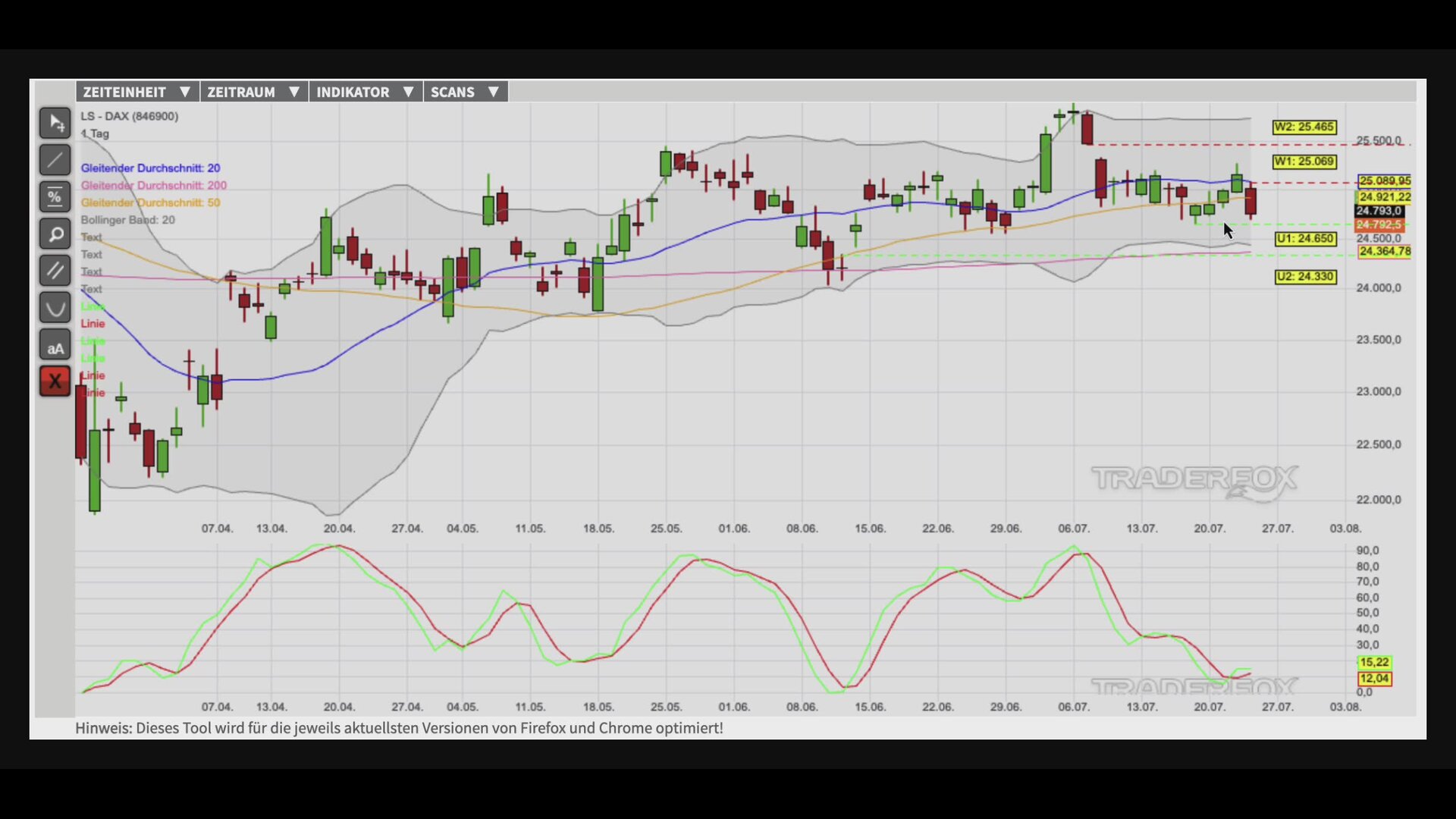
Task: Toggle Bollinger Band: 20 legend entry
Action: coord(127,220)
